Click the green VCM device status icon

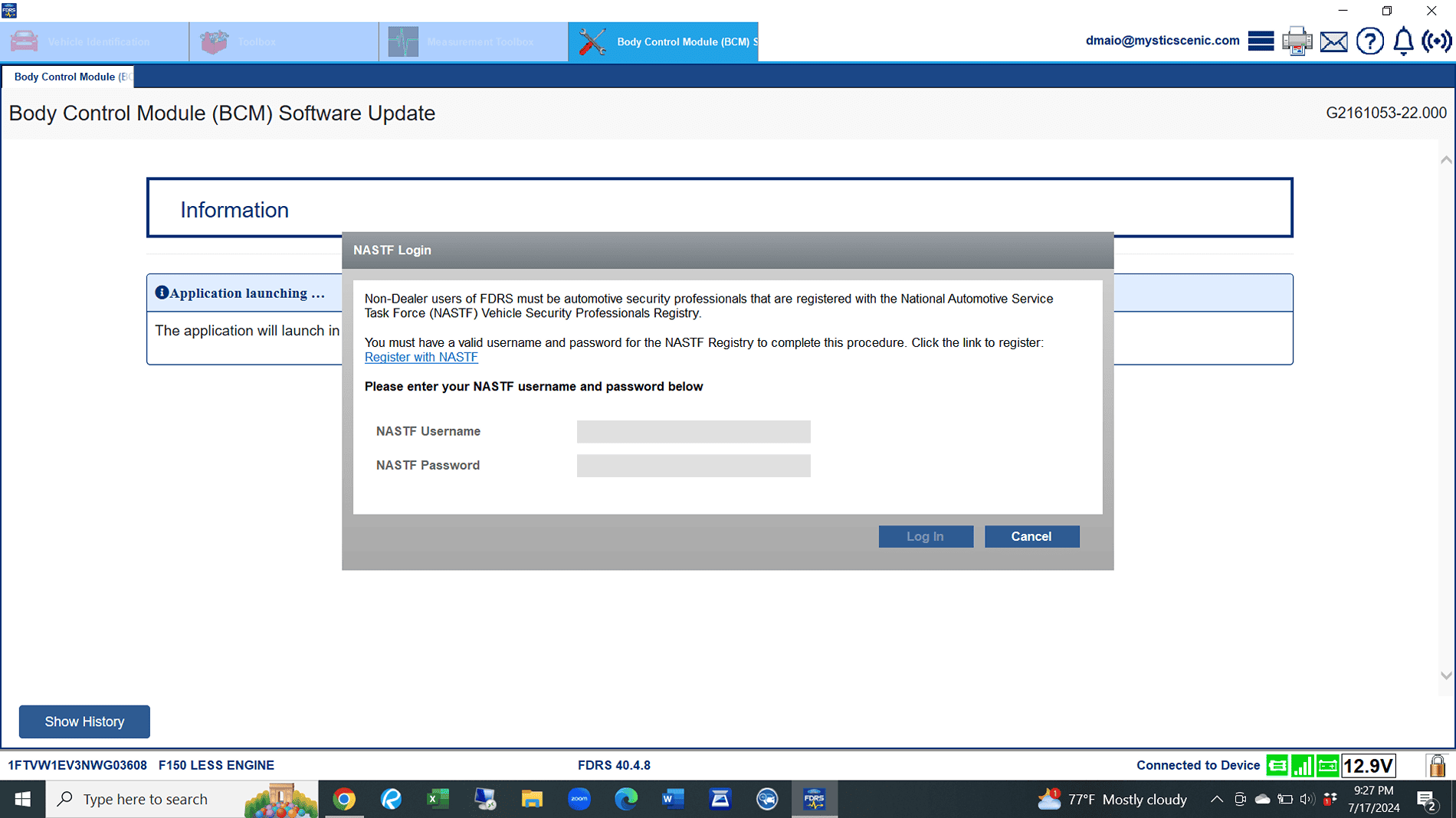[x=1277, y=765]
